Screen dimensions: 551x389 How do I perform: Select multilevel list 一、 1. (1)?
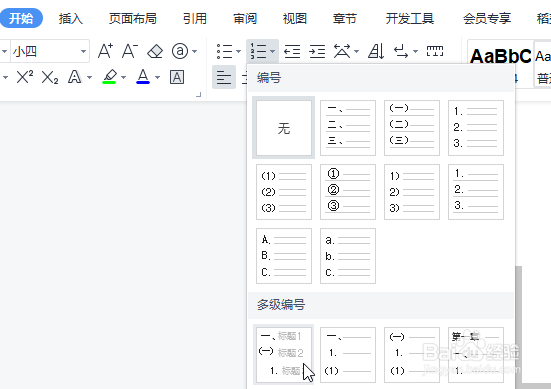coord(348,355)
